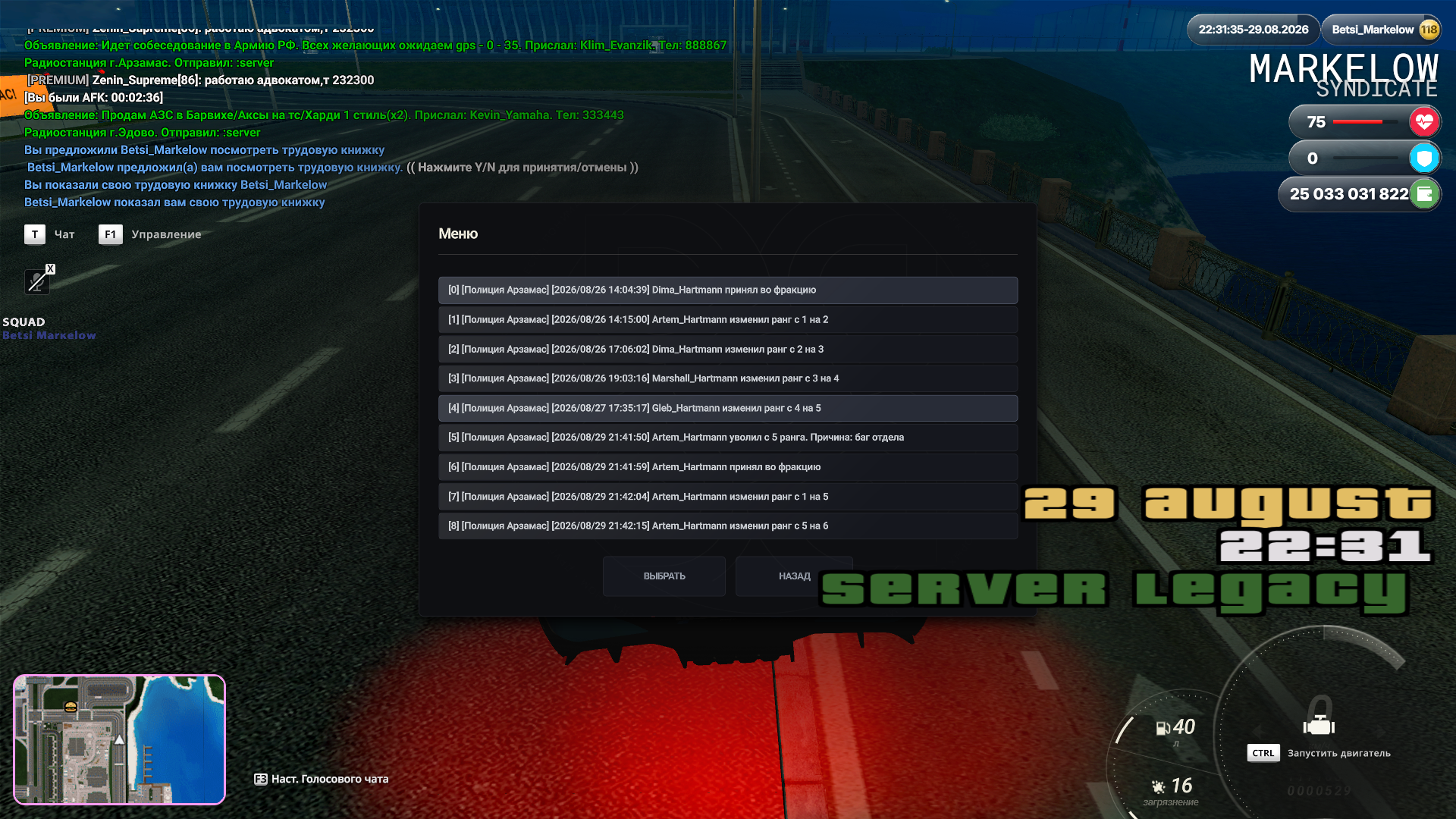This screenshot has width=1456, height=819.
Task: Click squad member Betsi Markelow
Action: point(49,335)
